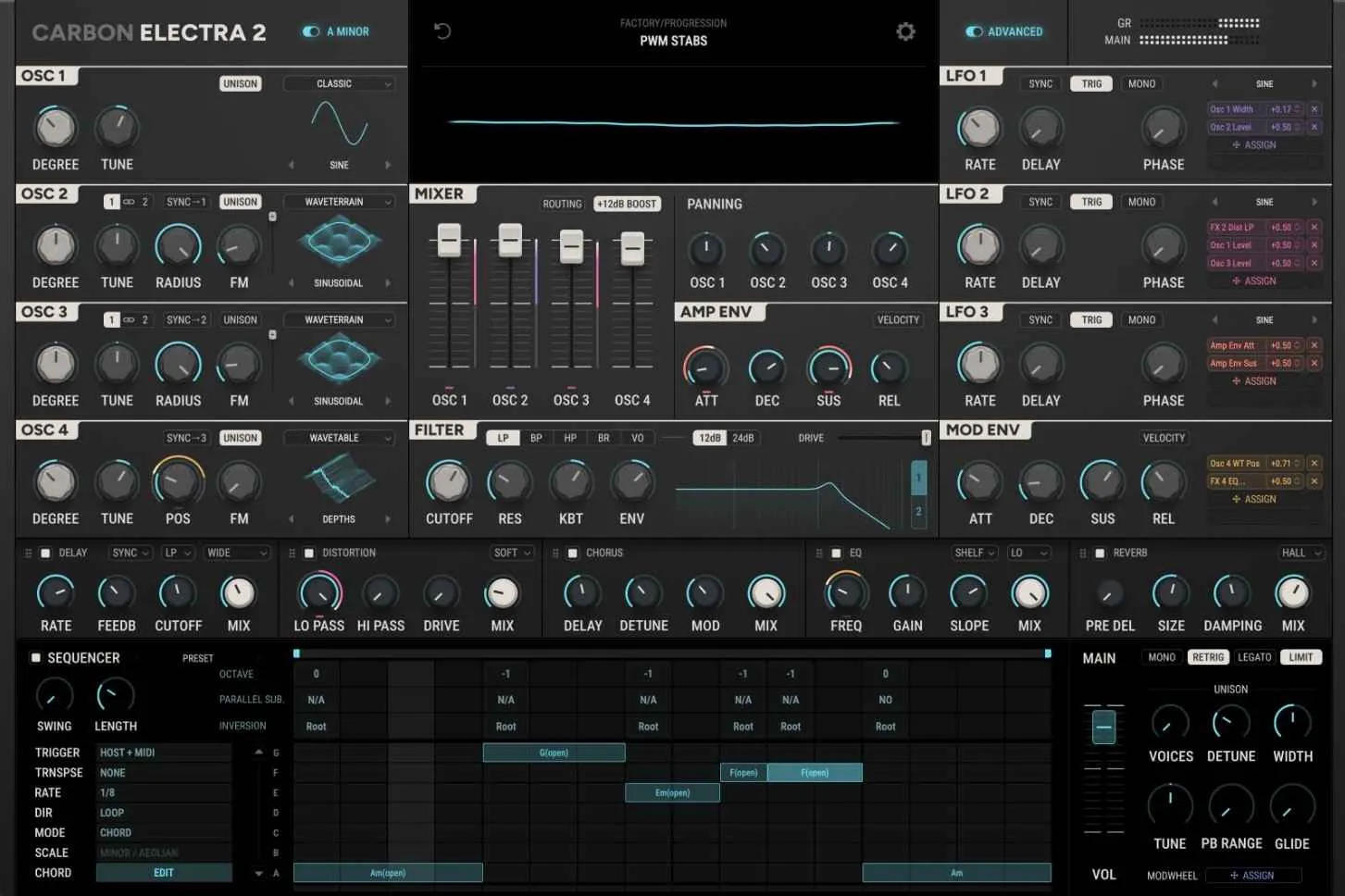Image resolution: width=1345 pixels, height=896 pixels.
Task: Click the reverb effect drag handle
Action: tap(1082, 553)
